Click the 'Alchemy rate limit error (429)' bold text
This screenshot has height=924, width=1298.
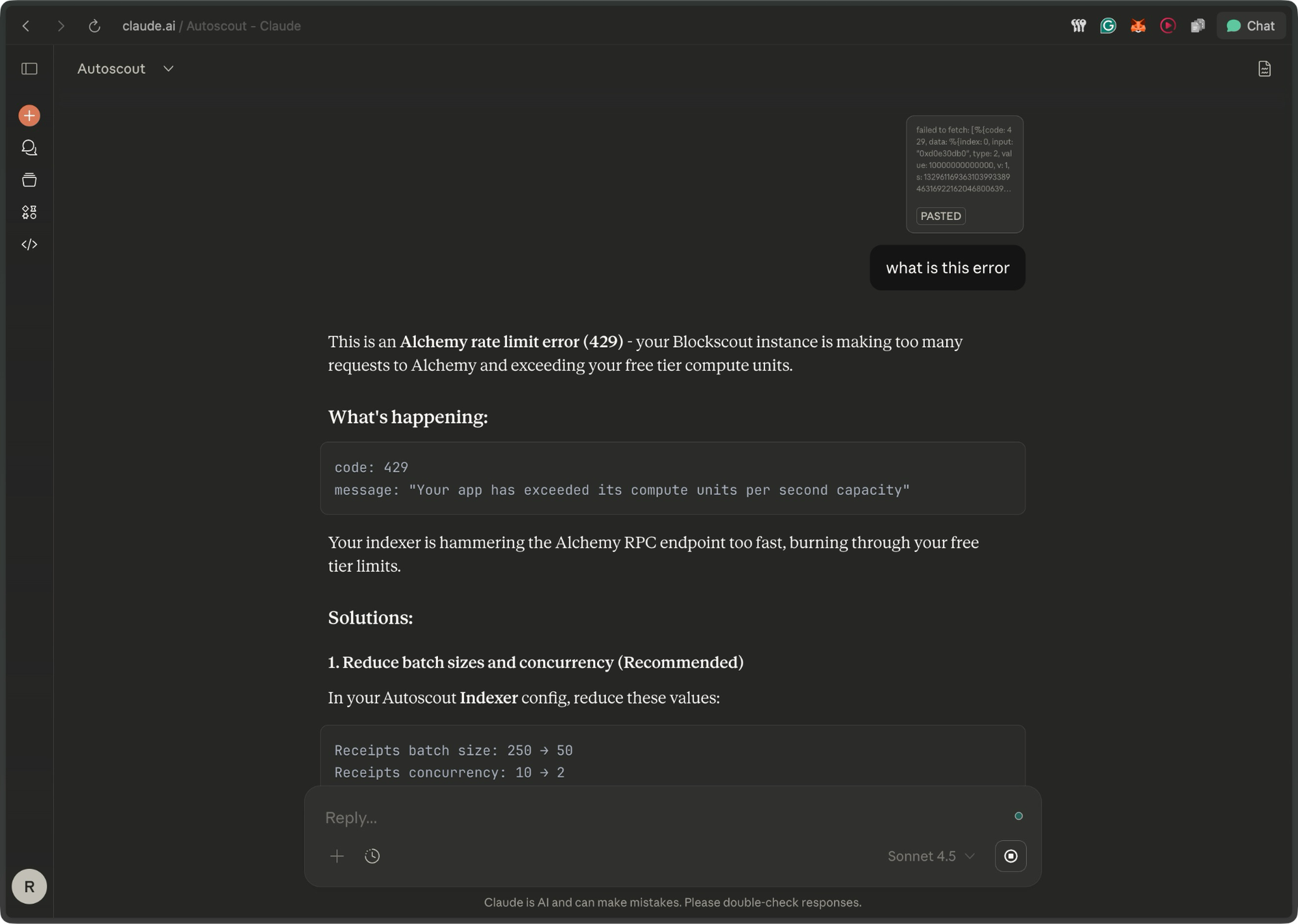tap(511, 342)
